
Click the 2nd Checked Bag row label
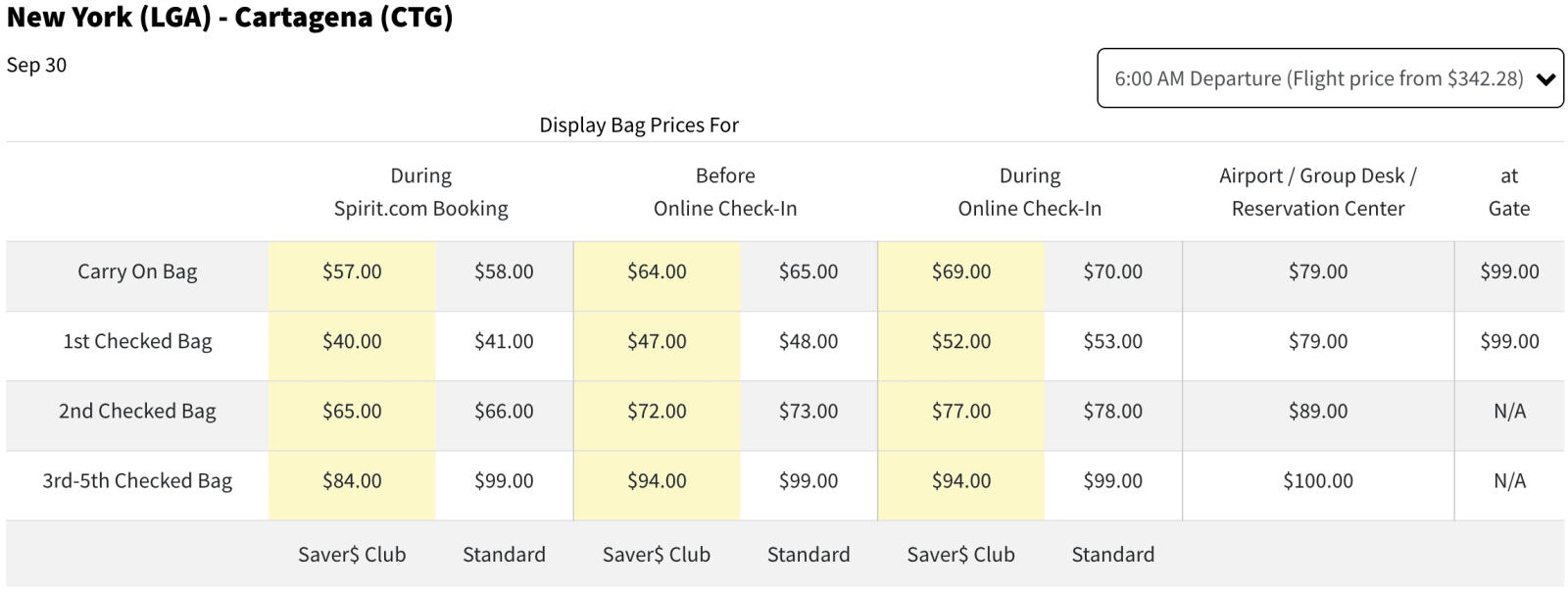[x=137, y=411]
